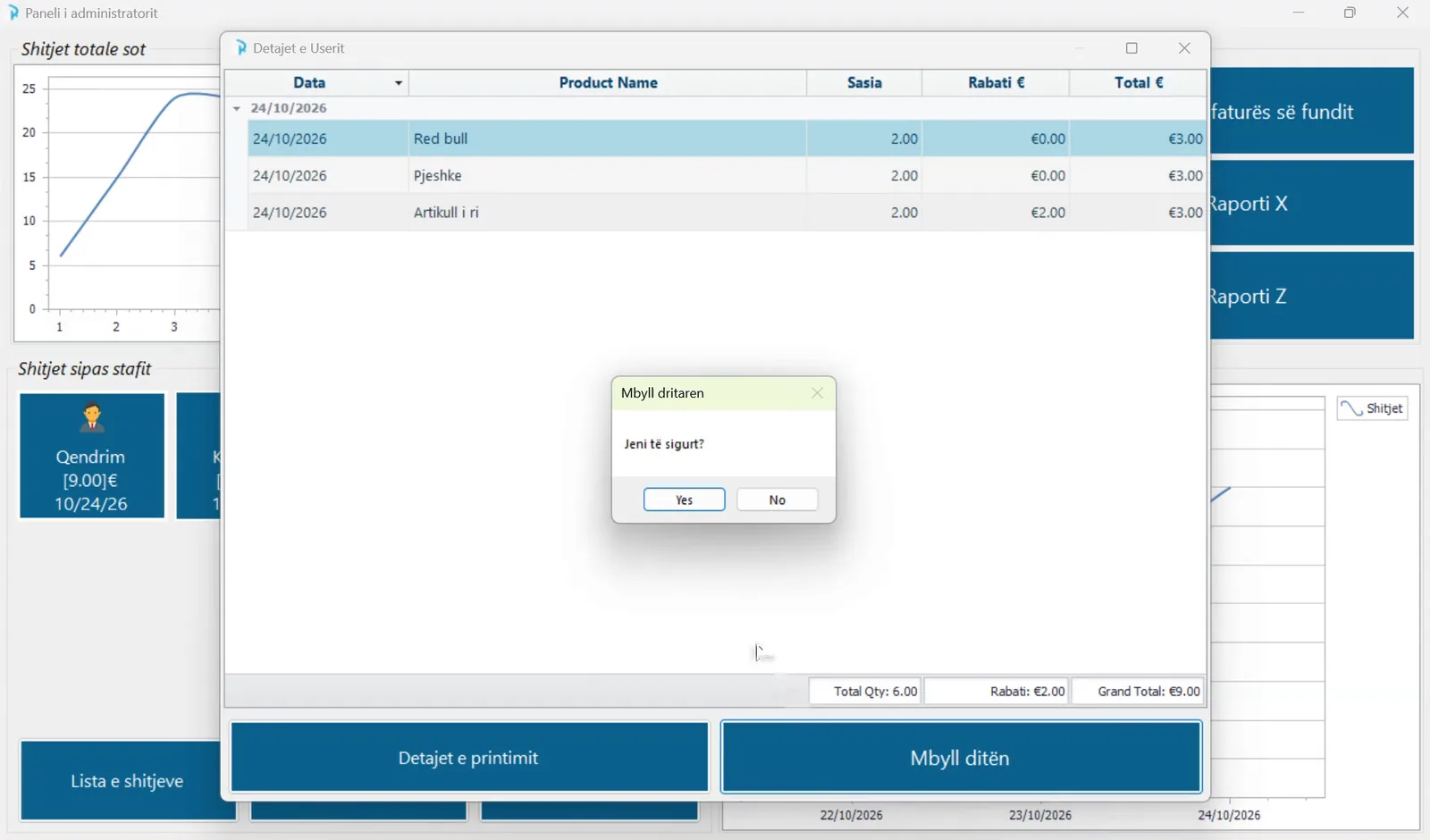1430x840 pixels.
Task: Select the Artikull i ri row
Action: (x=727, y=212)
